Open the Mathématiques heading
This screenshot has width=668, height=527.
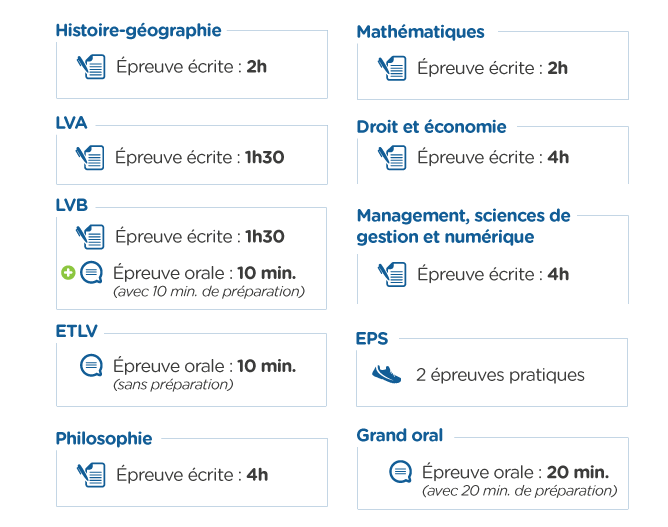click(x=420, y=32)
